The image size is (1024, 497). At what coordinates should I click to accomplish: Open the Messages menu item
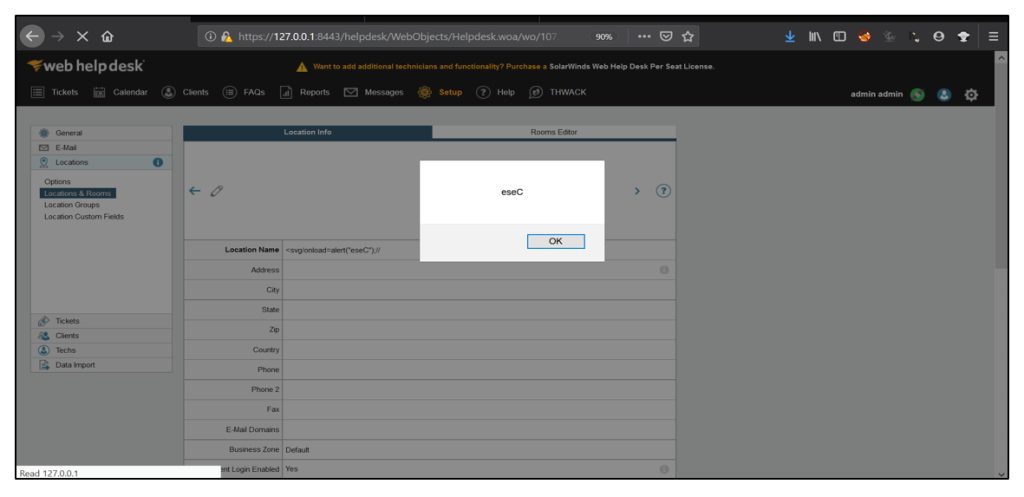[x=374, y=92]
